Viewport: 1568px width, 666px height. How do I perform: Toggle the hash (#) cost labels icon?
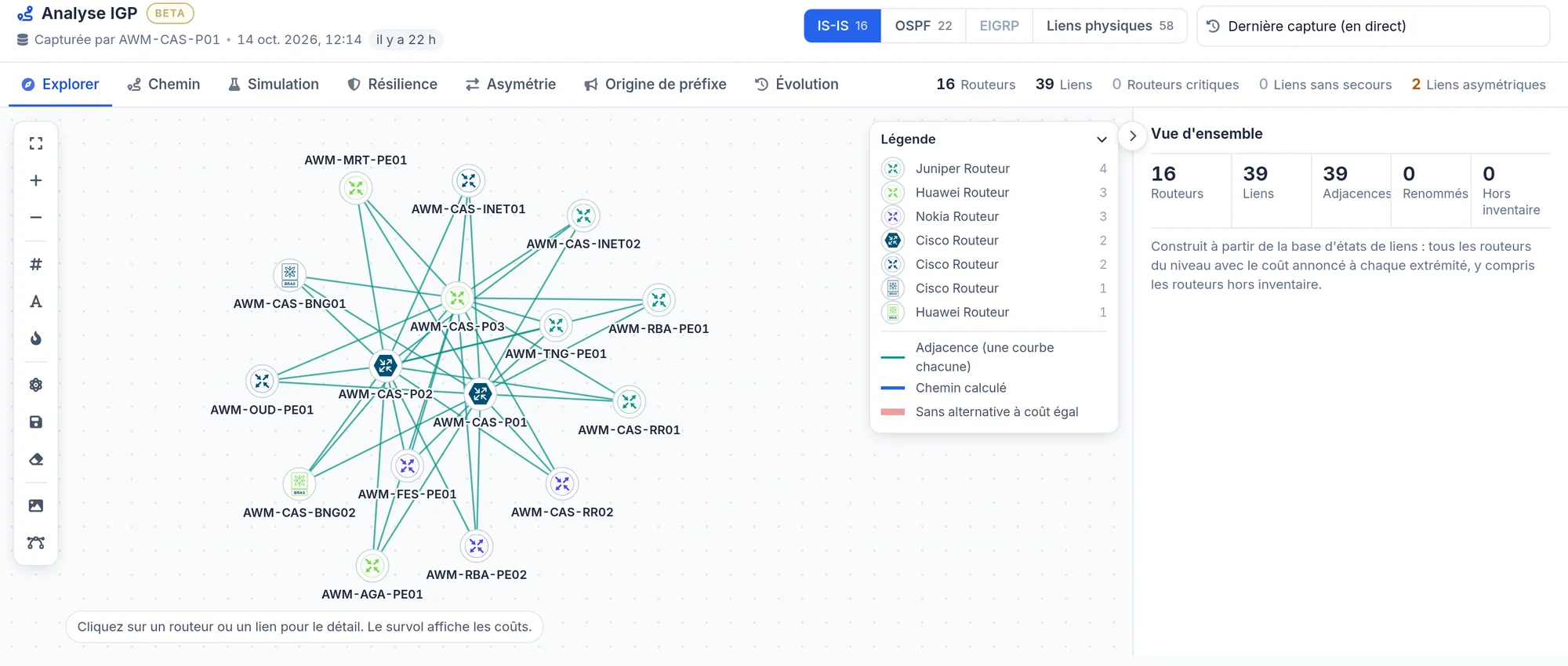point(36,264)
